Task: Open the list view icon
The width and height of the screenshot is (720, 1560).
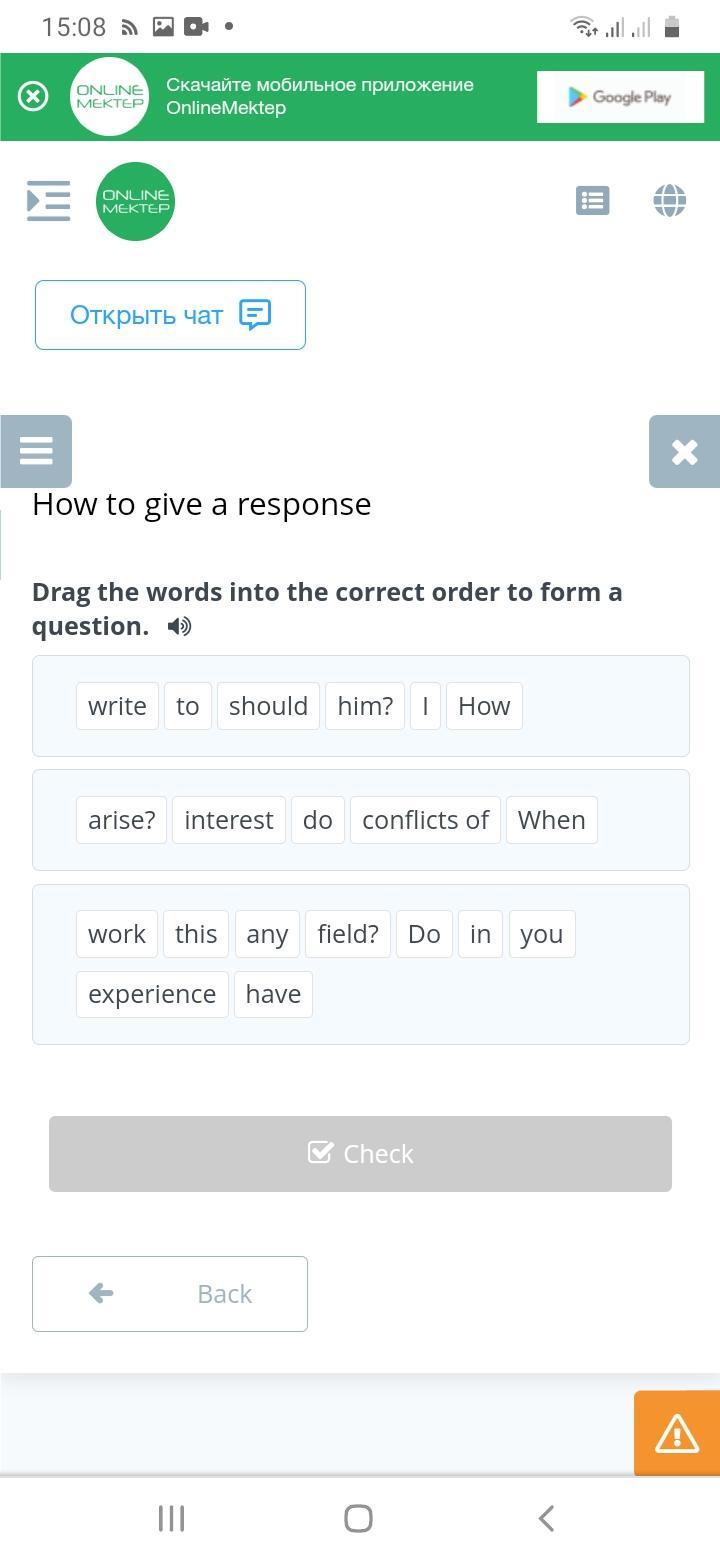Action: point(592,201)
